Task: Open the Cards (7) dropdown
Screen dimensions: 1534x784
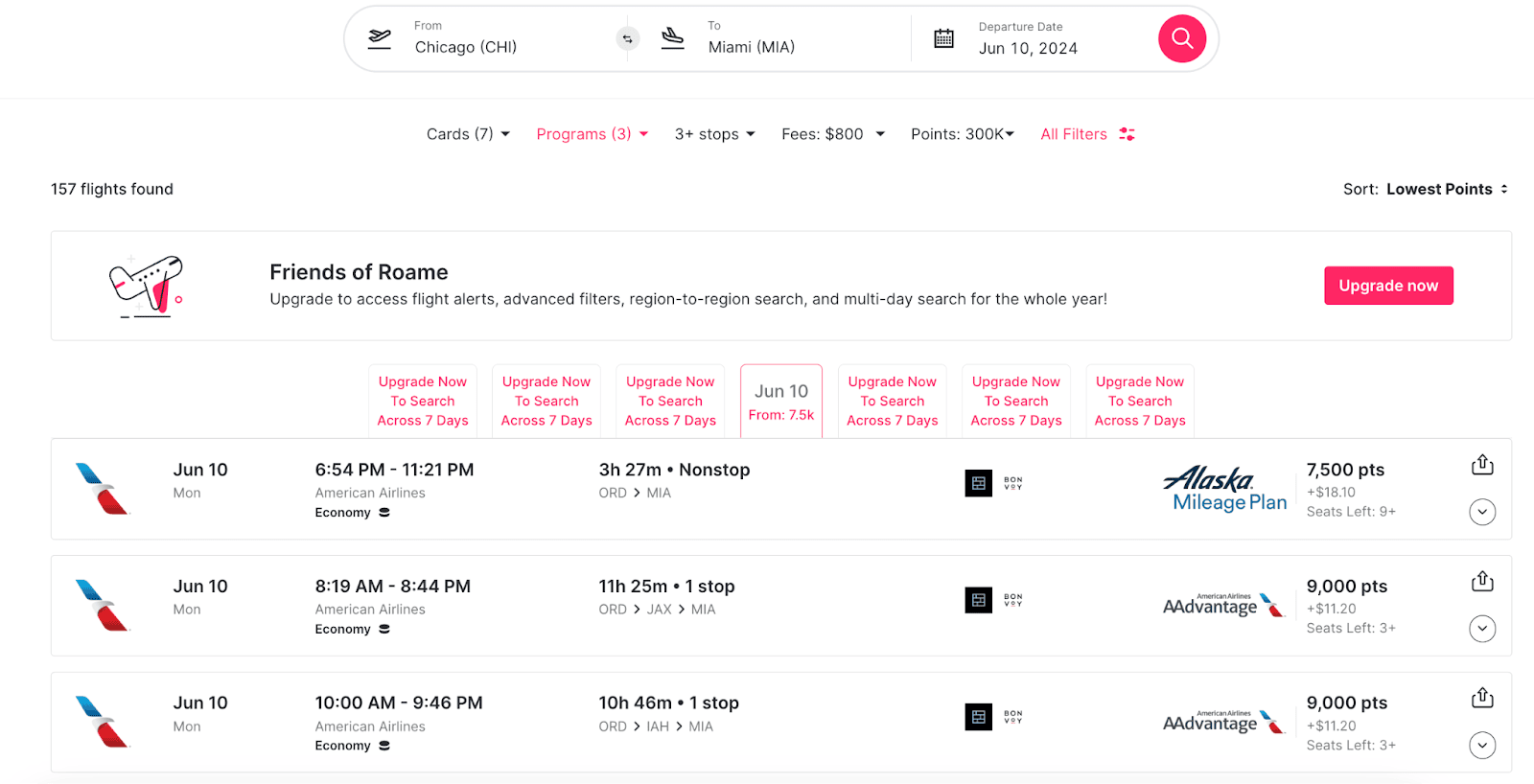Action: click(x=468, y=134)
